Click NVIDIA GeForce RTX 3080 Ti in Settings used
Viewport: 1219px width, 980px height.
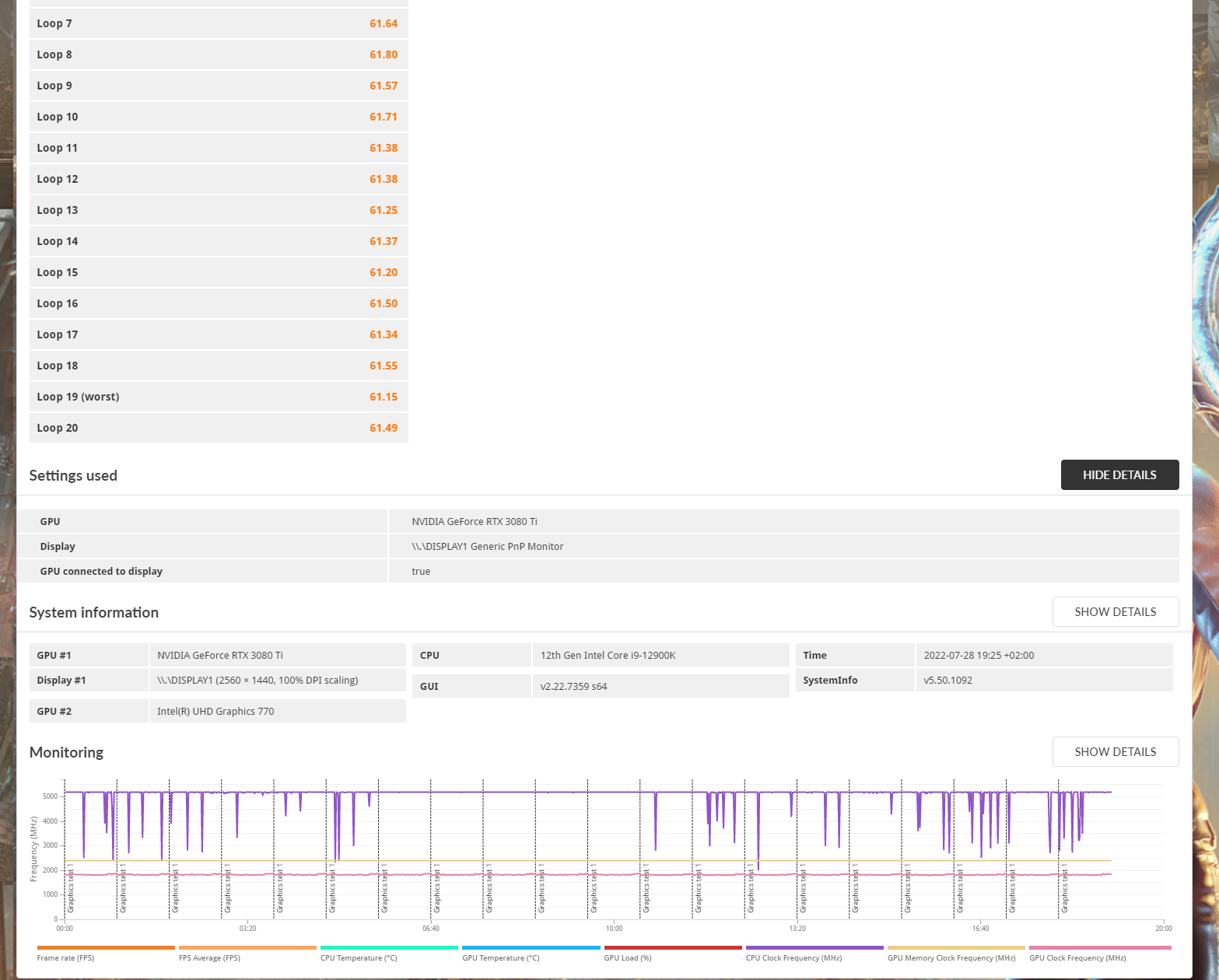pyautogui.click(x=475, y=521)
